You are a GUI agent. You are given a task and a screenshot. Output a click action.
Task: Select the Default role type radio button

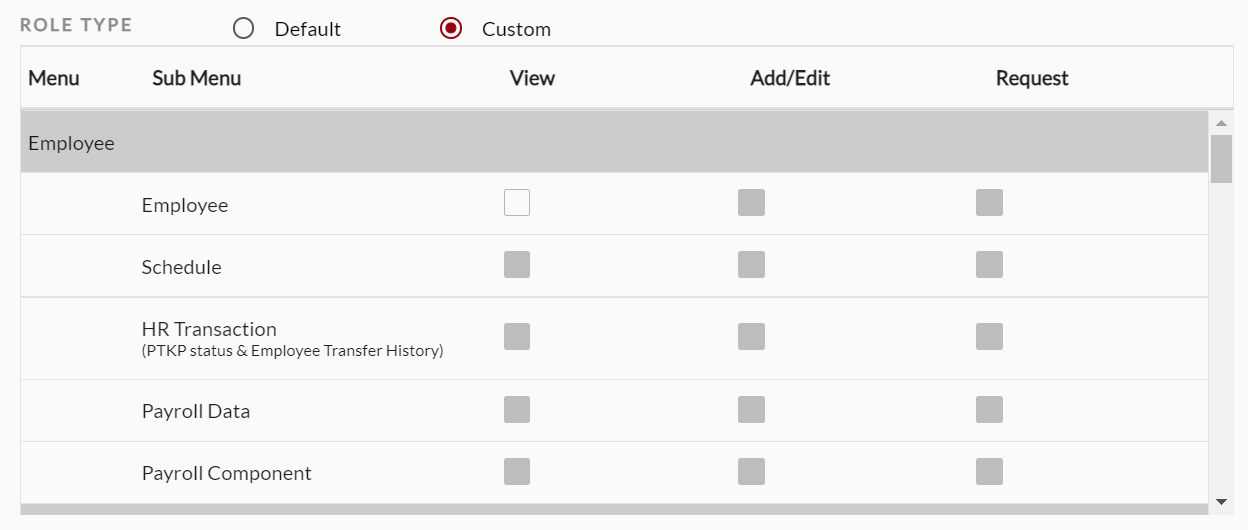[x=244, y=29]
